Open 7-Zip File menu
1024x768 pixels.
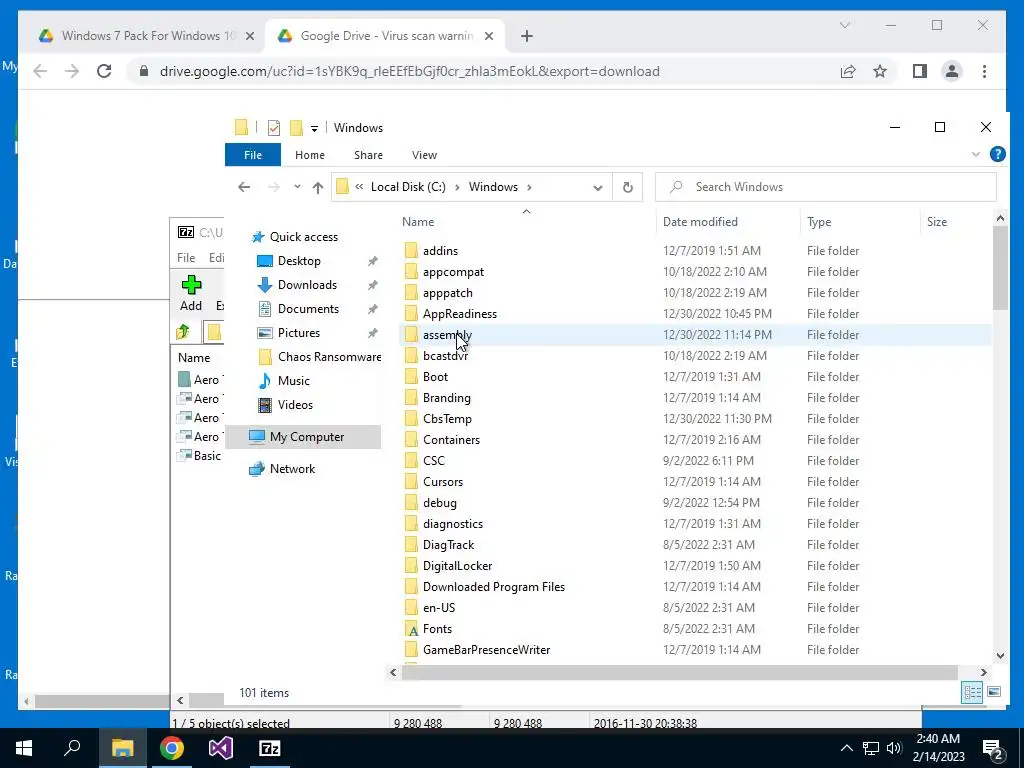tap(186, 258)
